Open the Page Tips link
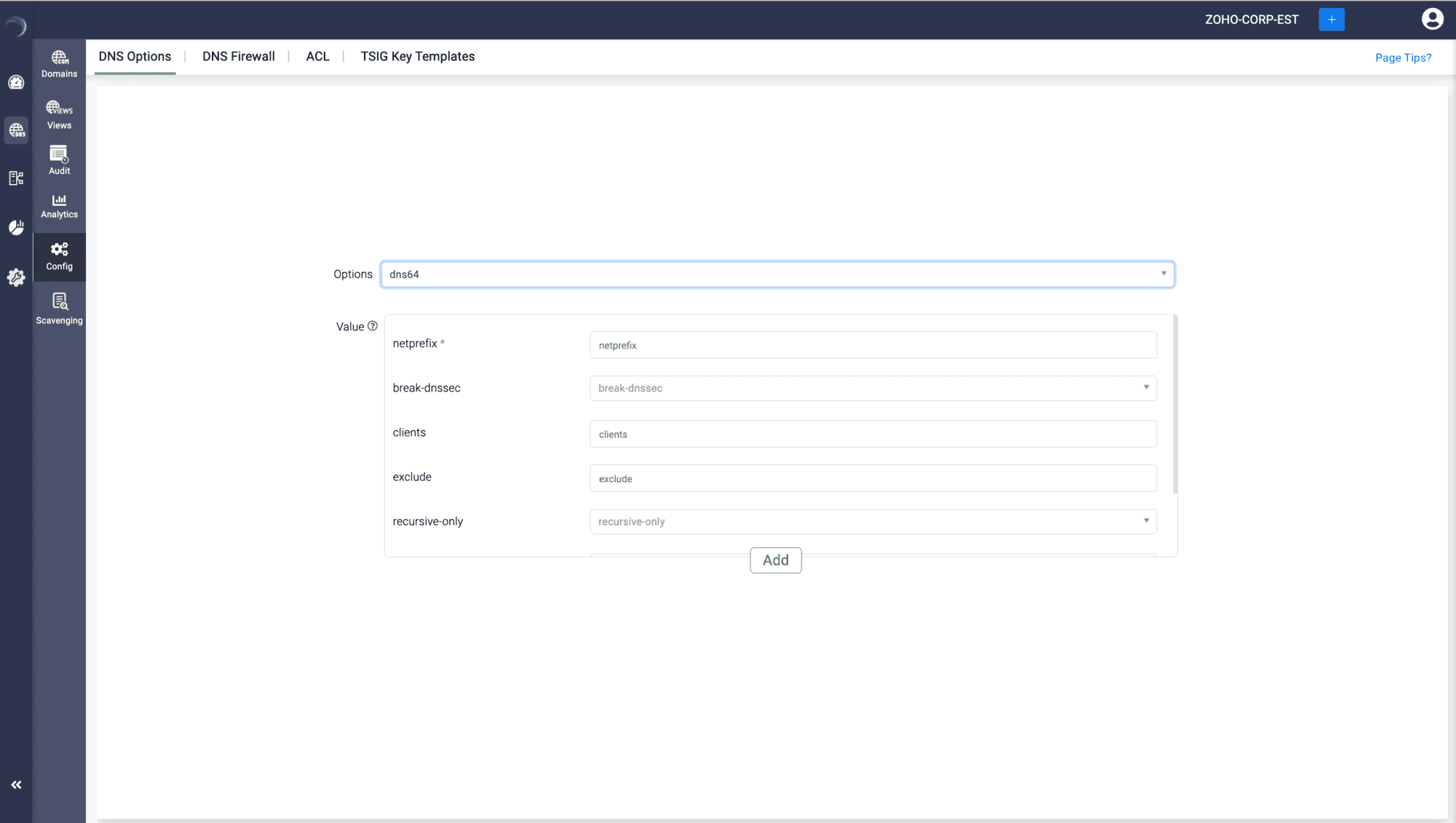1456x823 pixels. 1403,57
